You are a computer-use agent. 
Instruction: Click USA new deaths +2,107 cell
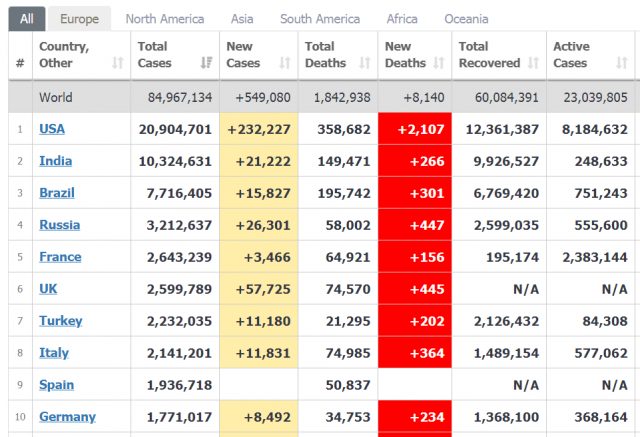(x=415, y=129)
